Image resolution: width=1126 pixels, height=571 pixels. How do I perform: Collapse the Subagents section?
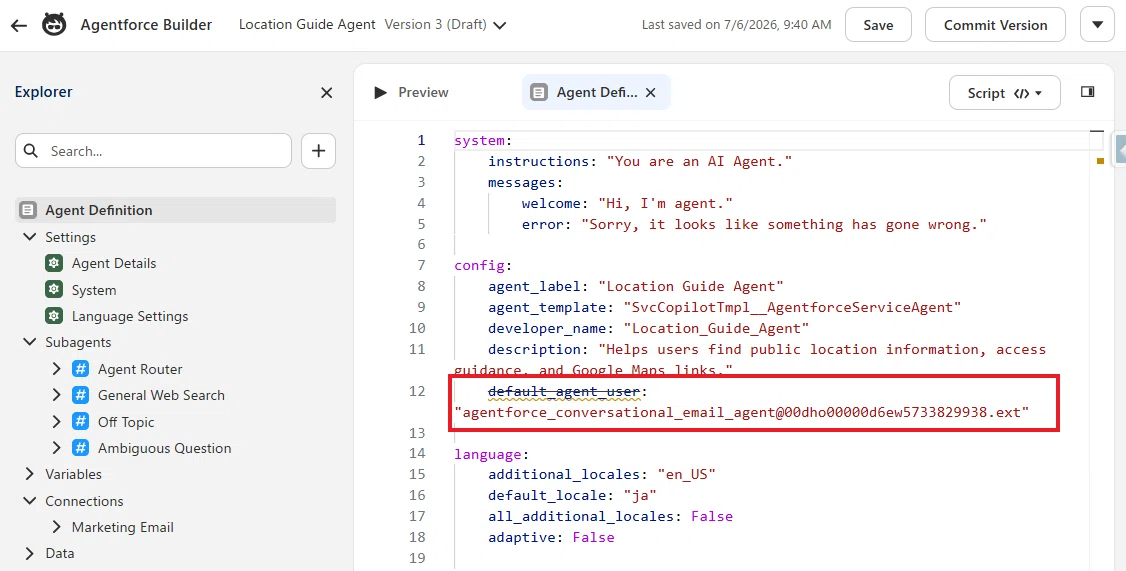coord(29,342)
